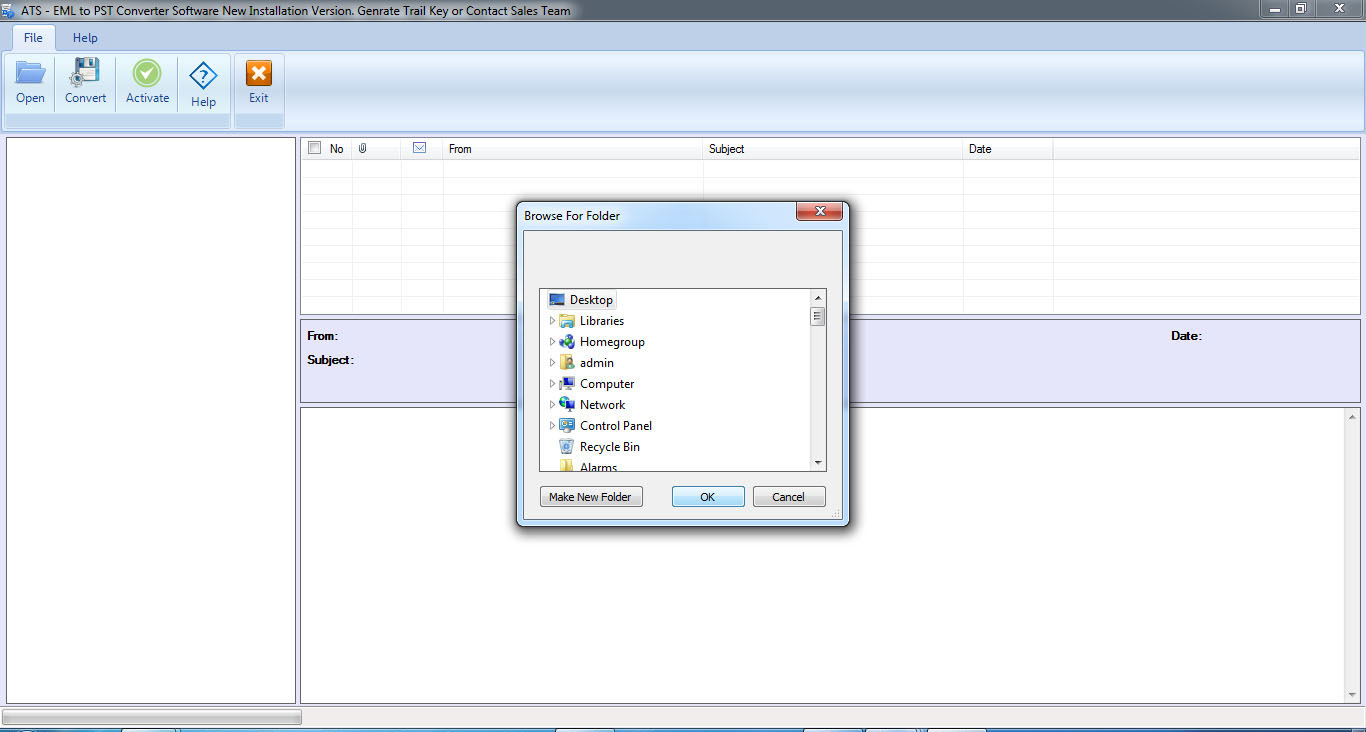Click the folder tree scrollbar down arrow
This screenshot has height=732, width=1366.
pyautogui.click(x=818, y=463)
